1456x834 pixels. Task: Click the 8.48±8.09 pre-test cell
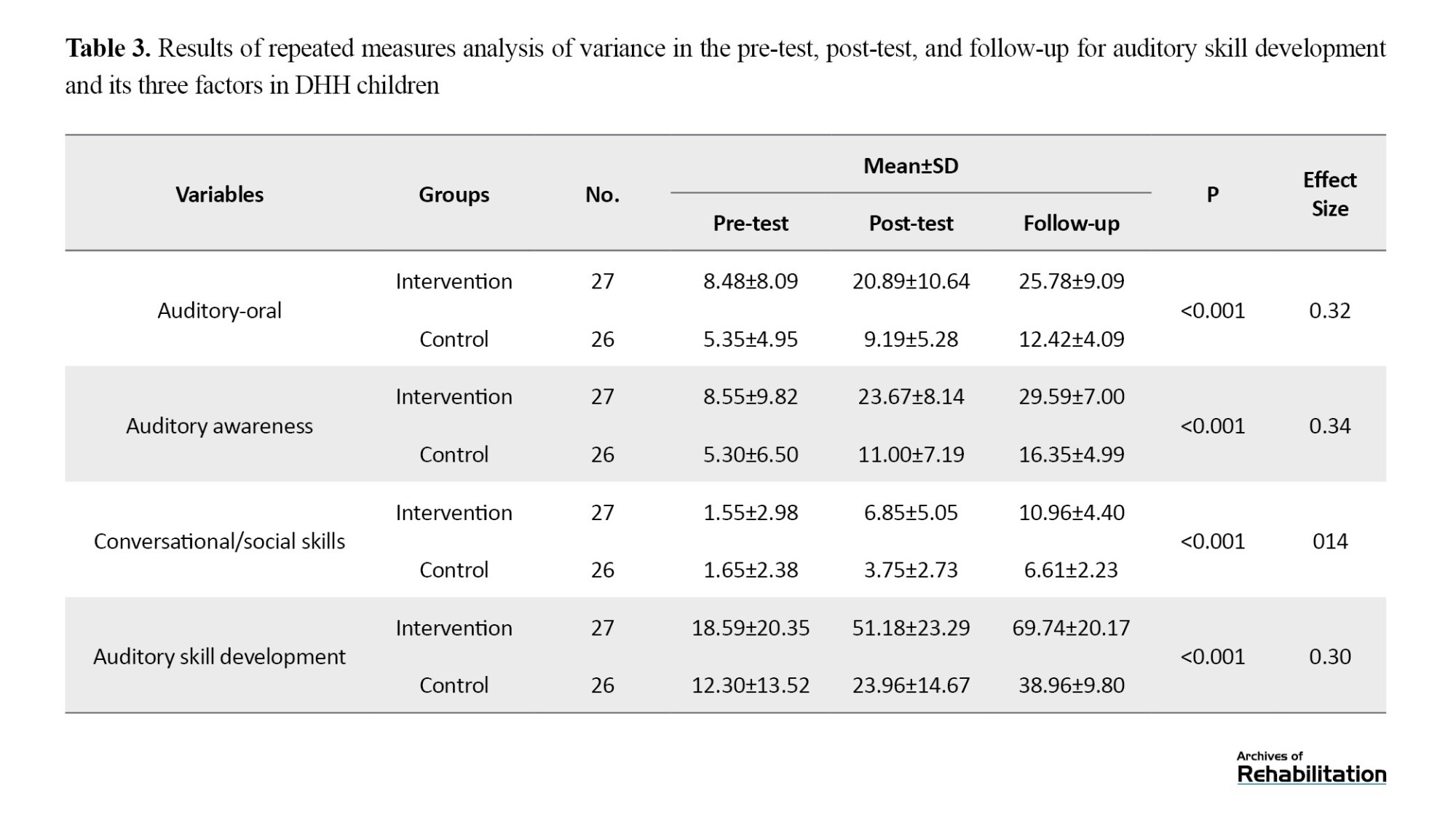(x=751, y=281)
